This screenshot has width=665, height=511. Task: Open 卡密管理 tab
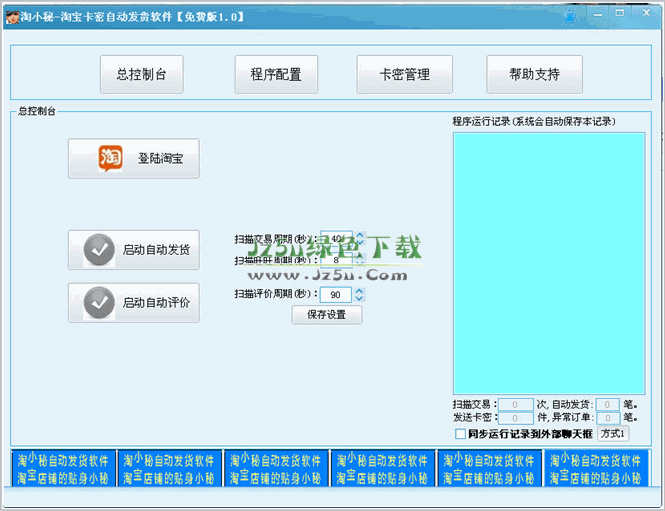click(x=405, y=75)
